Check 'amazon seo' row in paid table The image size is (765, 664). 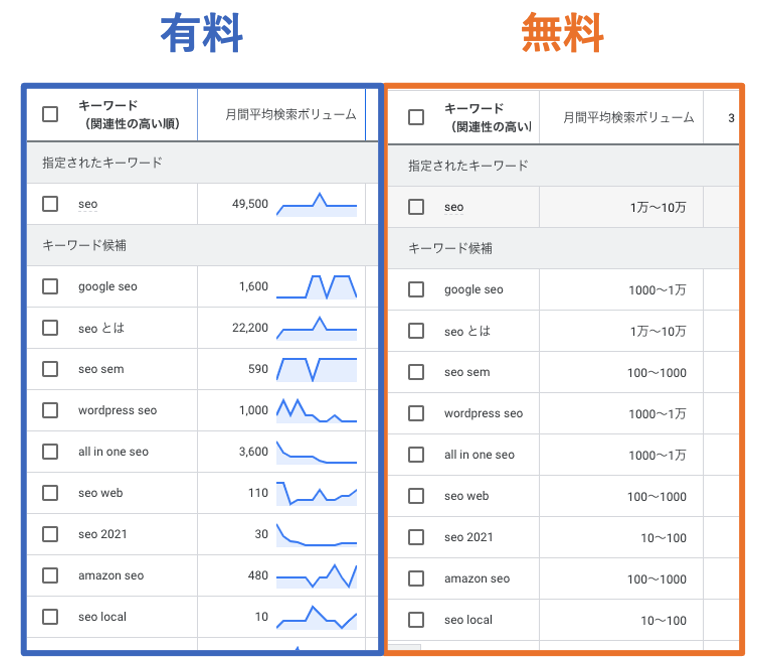(x=50, y=576)
